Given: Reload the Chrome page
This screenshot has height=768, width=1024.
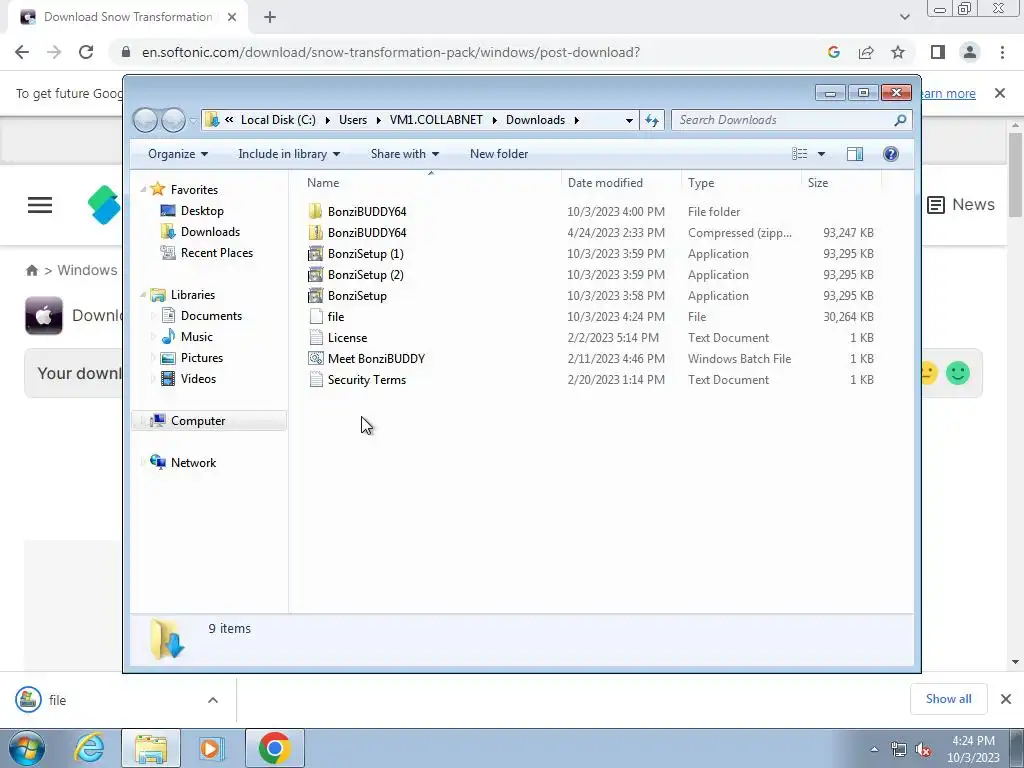Looking at the screenshot, I should tap(86, 52).
